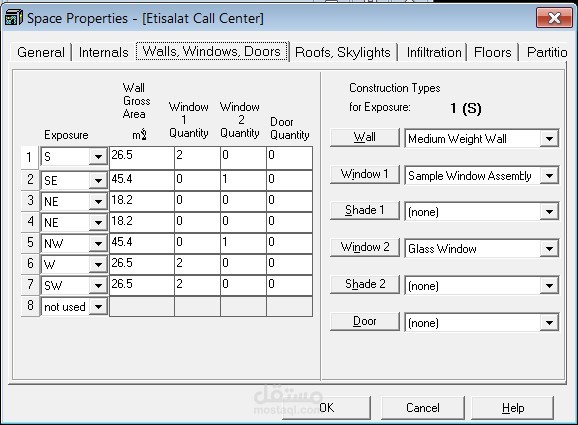Edit wall gross area 26.5 in row 1

[x=142, y=158]
